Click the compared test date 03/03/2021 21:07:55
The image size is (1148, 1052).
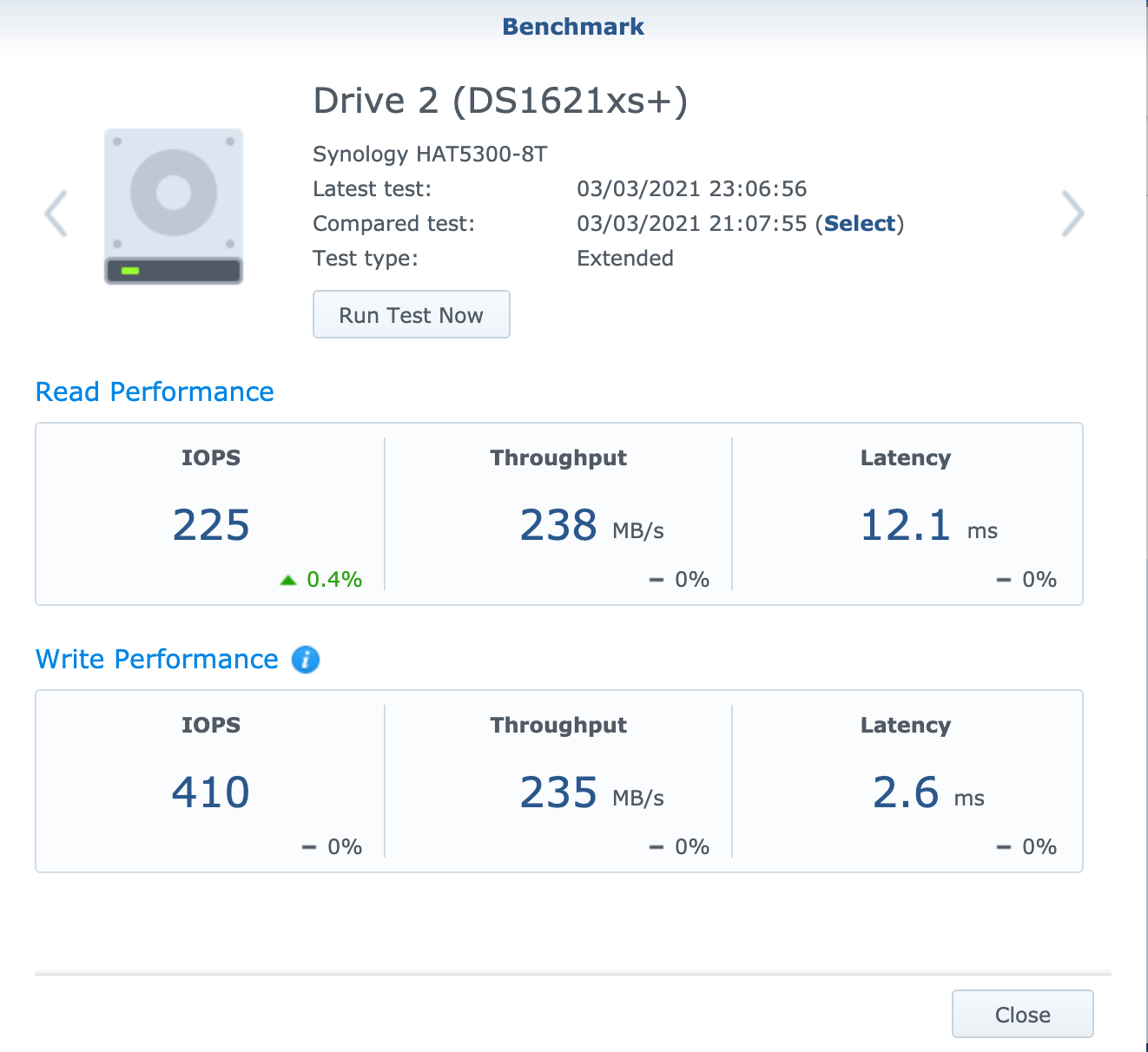692,224
